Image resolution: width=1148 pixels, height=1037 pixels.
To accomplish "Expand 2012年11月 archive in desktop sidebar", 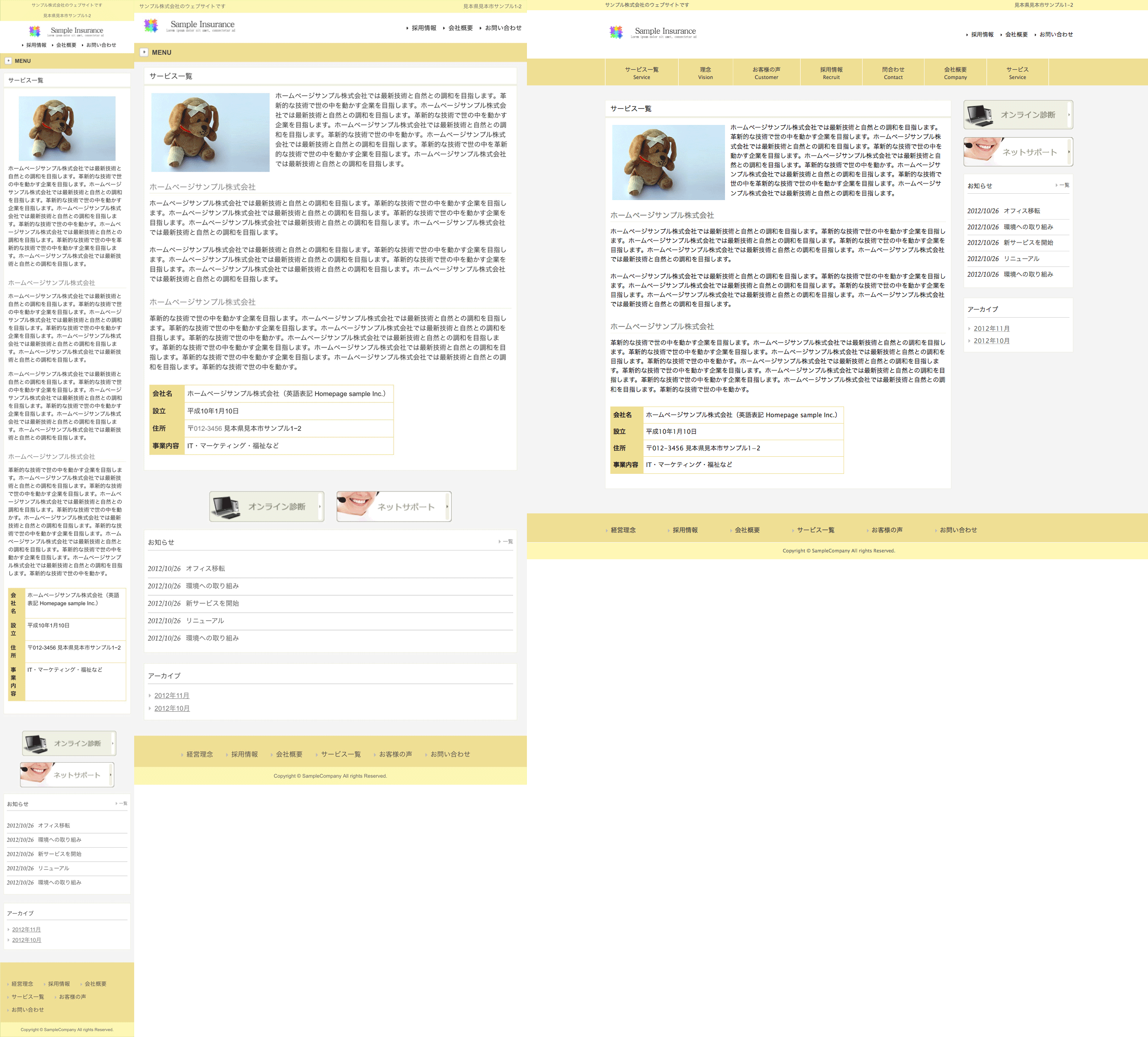I will coord(991,328).
